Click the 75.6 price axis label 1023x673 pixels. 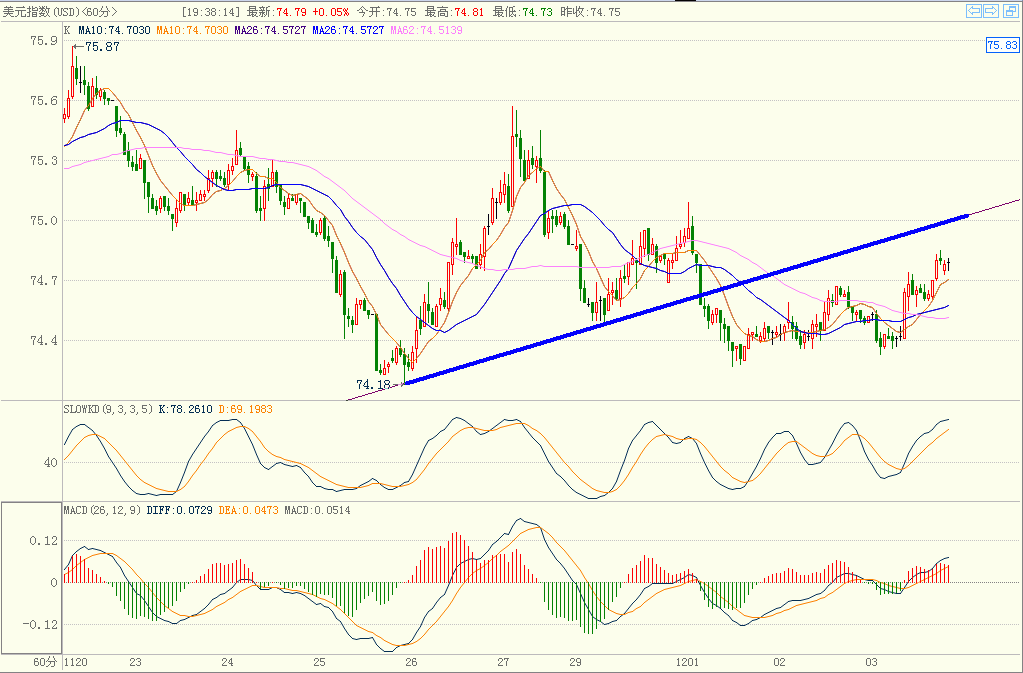pyautogui.click(x=44, y=100)
